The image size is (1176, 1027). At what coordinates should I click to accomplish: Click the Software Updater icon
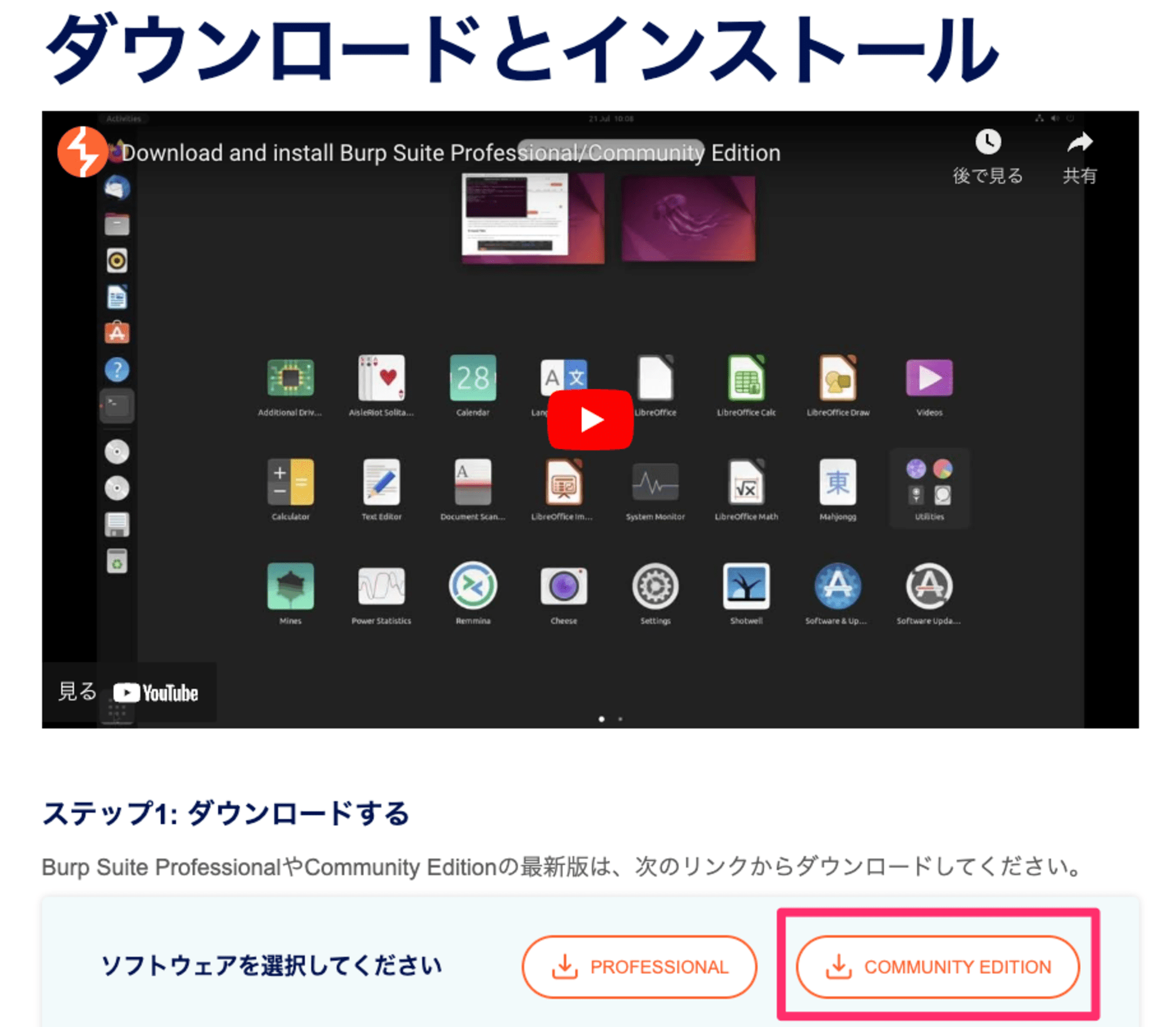point(929,586)
